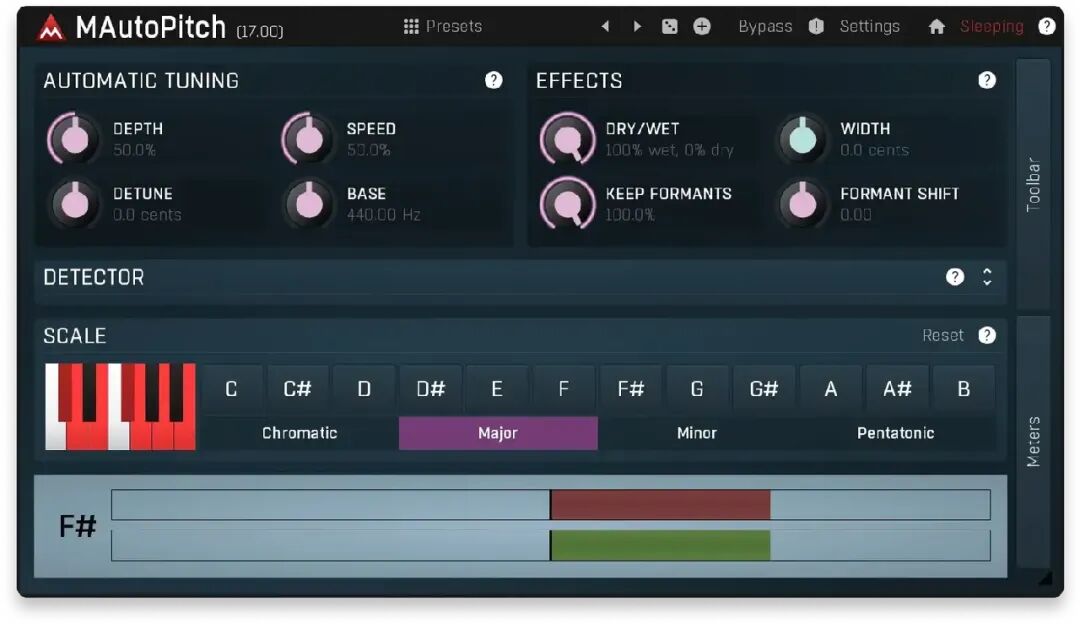Select Pentatonic scale preset
1080x624 pixels.
pyautogui.click(x=895, y=433)
